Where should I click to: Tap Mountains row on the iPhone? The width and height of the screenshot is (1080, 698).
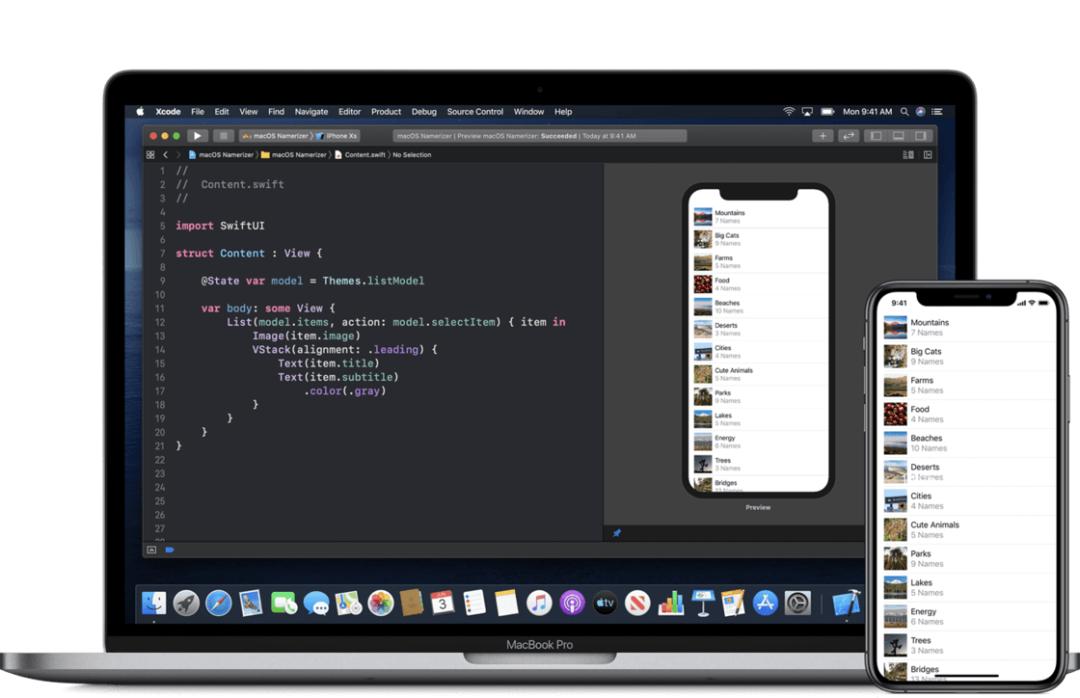pos(968,327)
